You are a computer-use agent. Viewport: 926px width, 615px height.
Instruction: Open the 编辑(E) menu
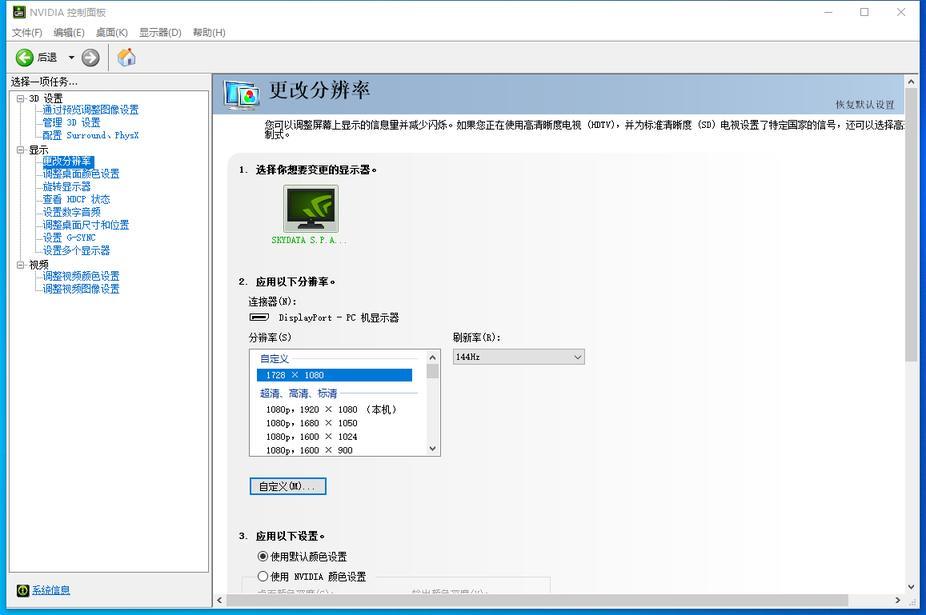point(69,32)
